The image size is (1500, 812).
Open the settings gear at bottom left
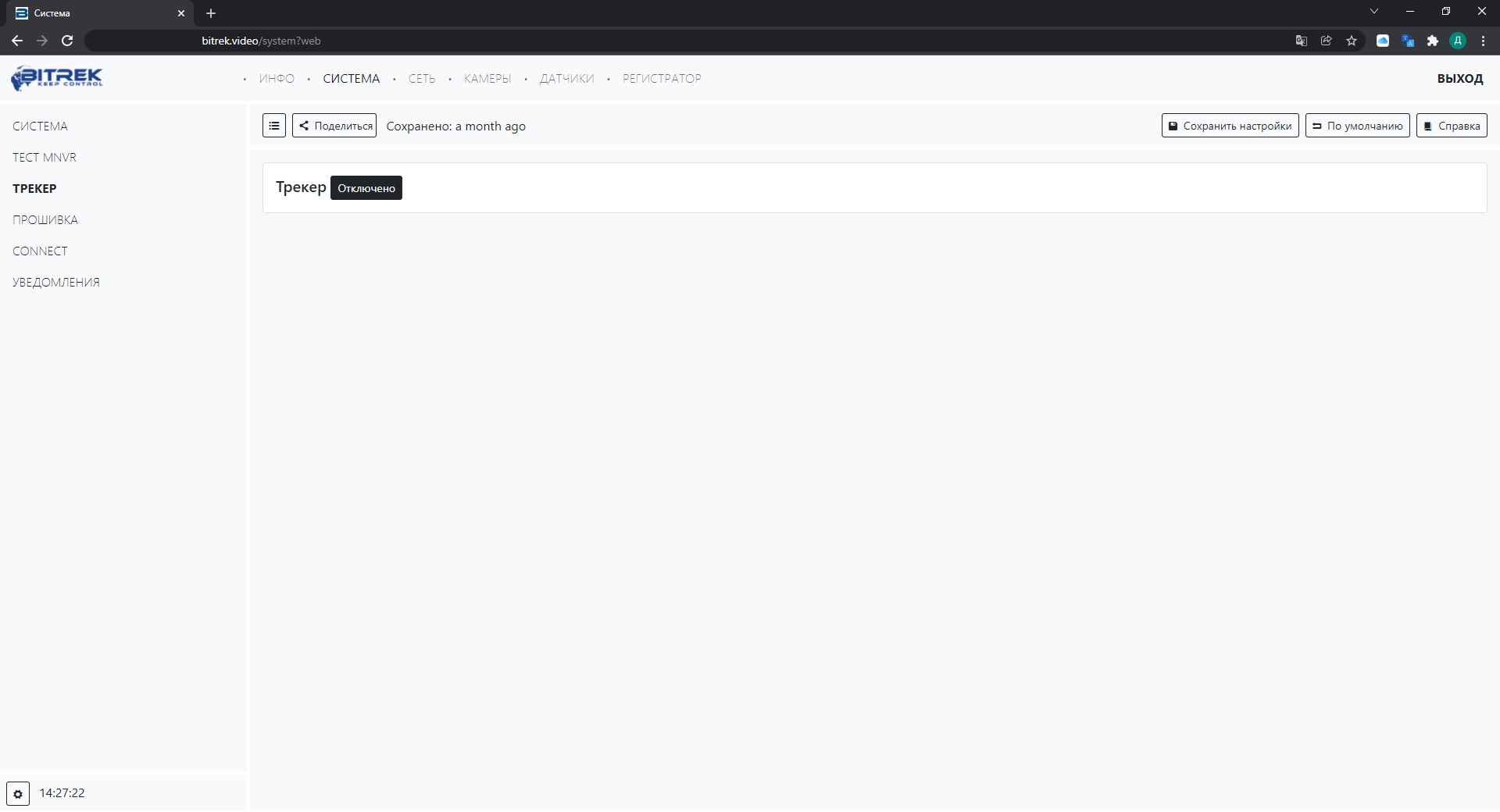pyautogui.click(x=18, y=793)
